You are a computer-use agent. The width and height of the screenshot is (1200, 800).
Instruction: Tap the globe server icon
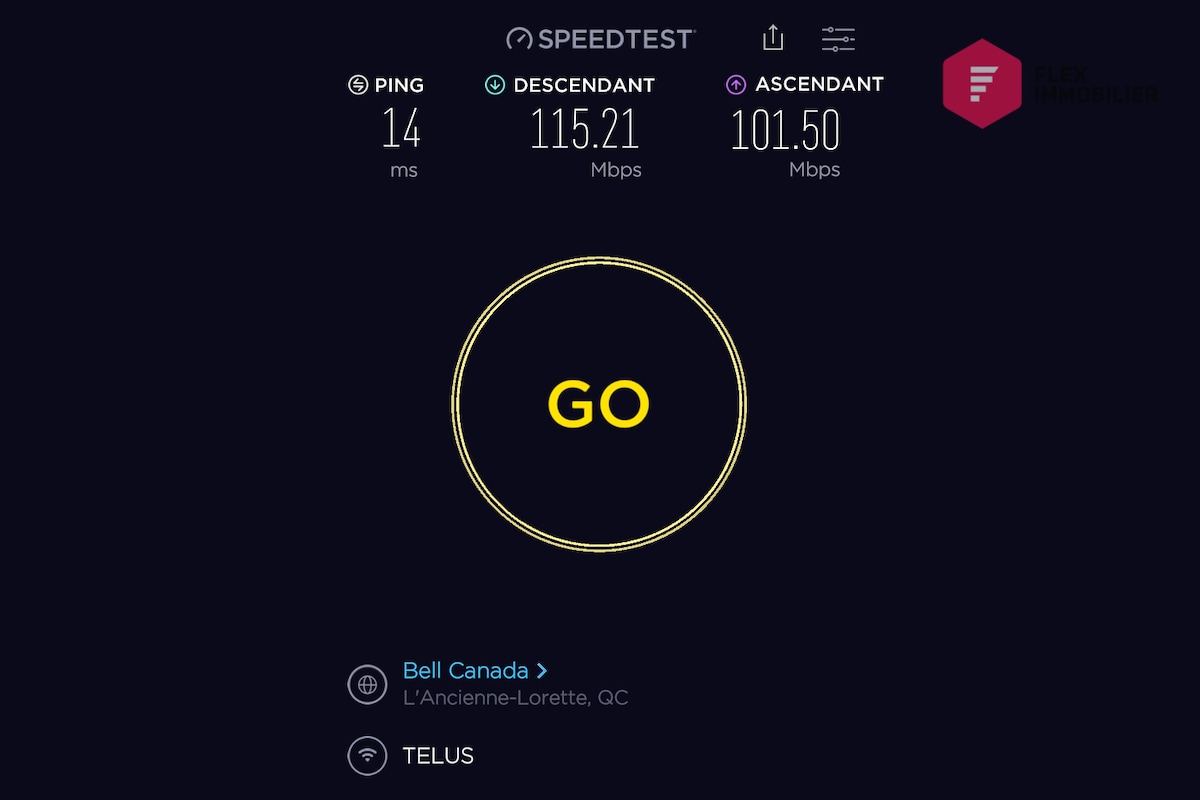tap(367, 685)
